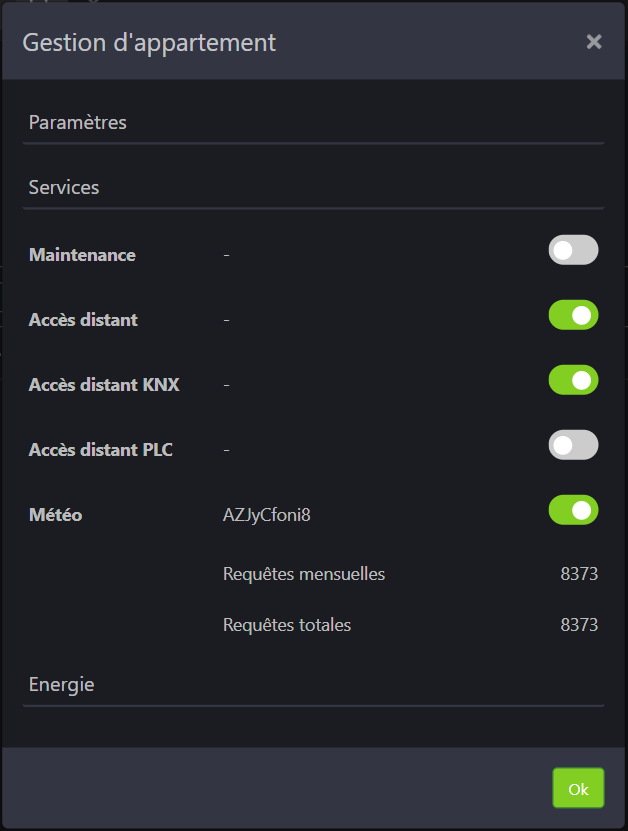628x831 pixels.
Task: Click the Requêtes mensuelles label
Action: tap(304, 574)
